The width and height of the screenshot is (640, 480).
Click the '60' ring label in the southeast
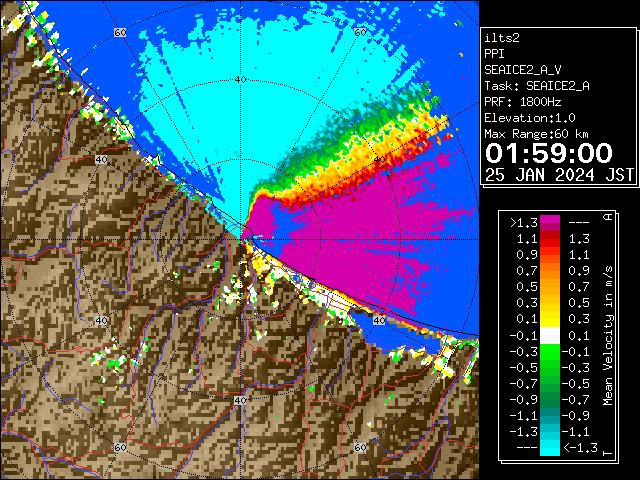pos(360,447)
